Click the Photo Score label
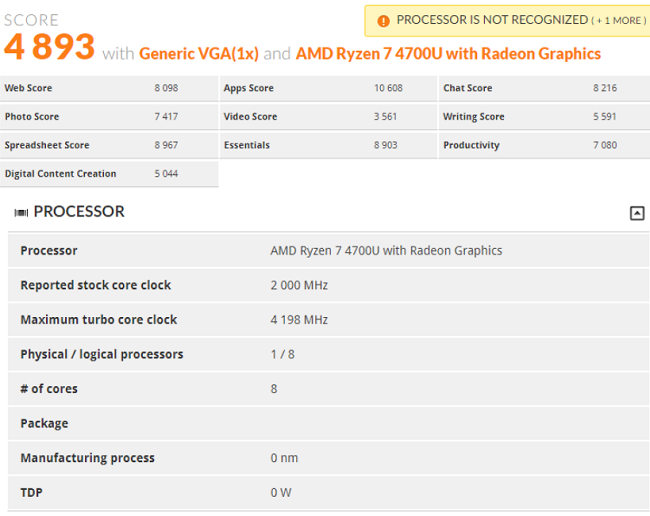 pyautogui.click(x=32, y=116)
